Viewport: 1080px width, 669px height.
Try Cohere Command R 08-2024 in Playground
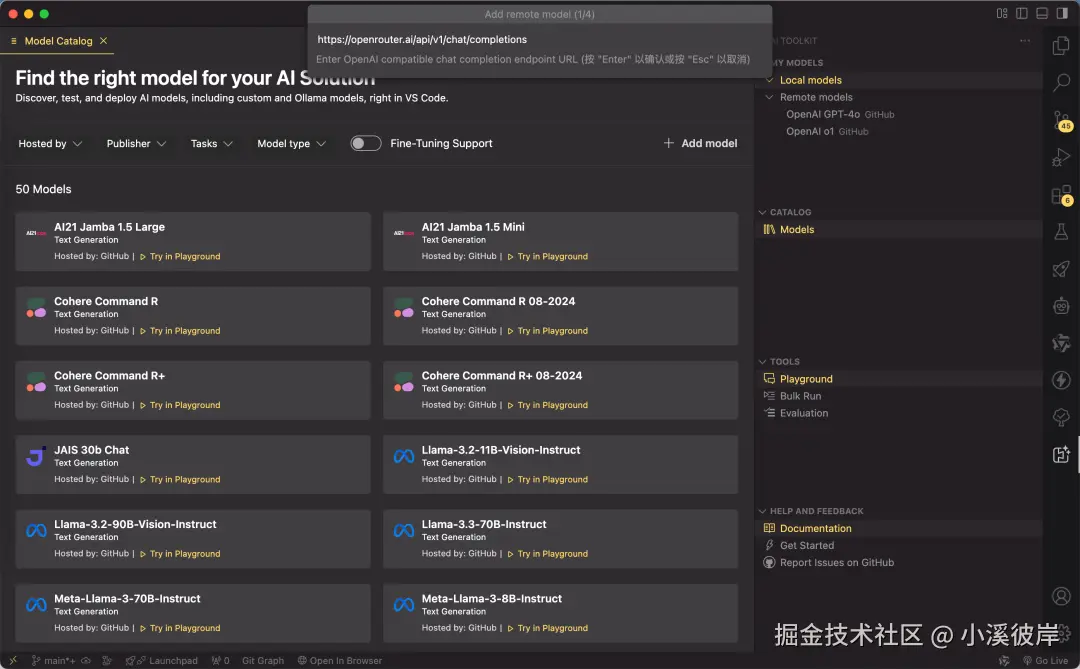pos(548,331)
